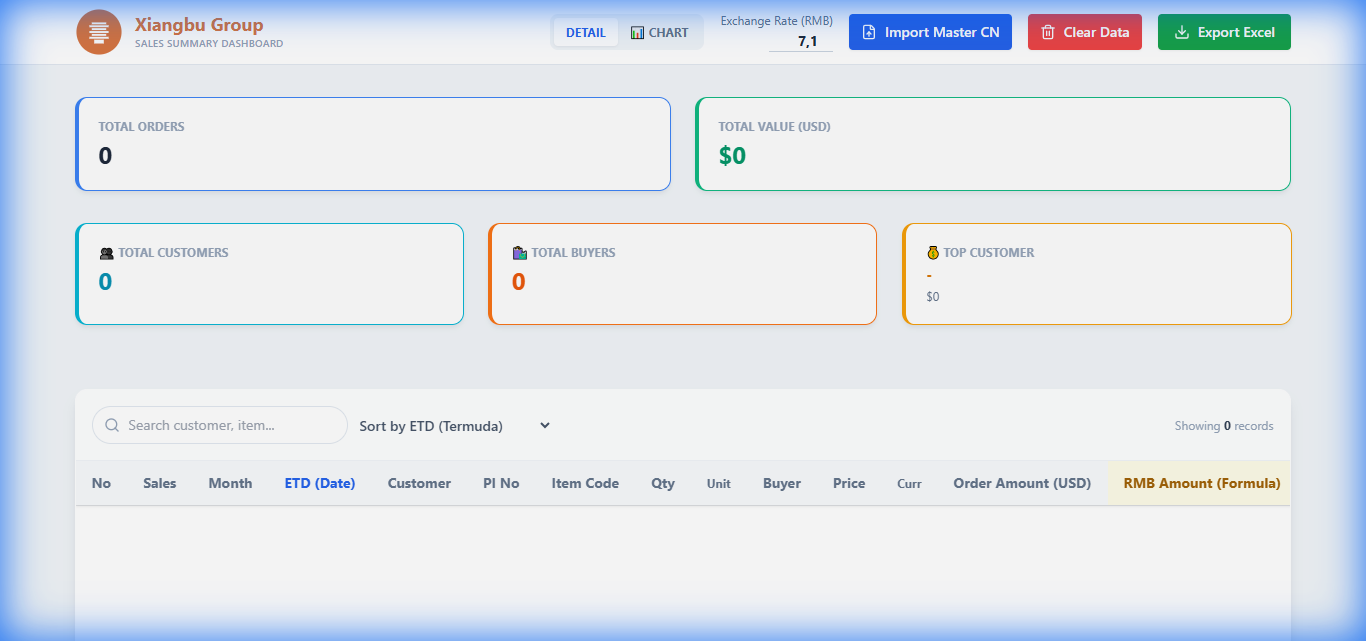Click the Import Master CN button
This screenshot has height=641, width=1366.
[930, 31]
